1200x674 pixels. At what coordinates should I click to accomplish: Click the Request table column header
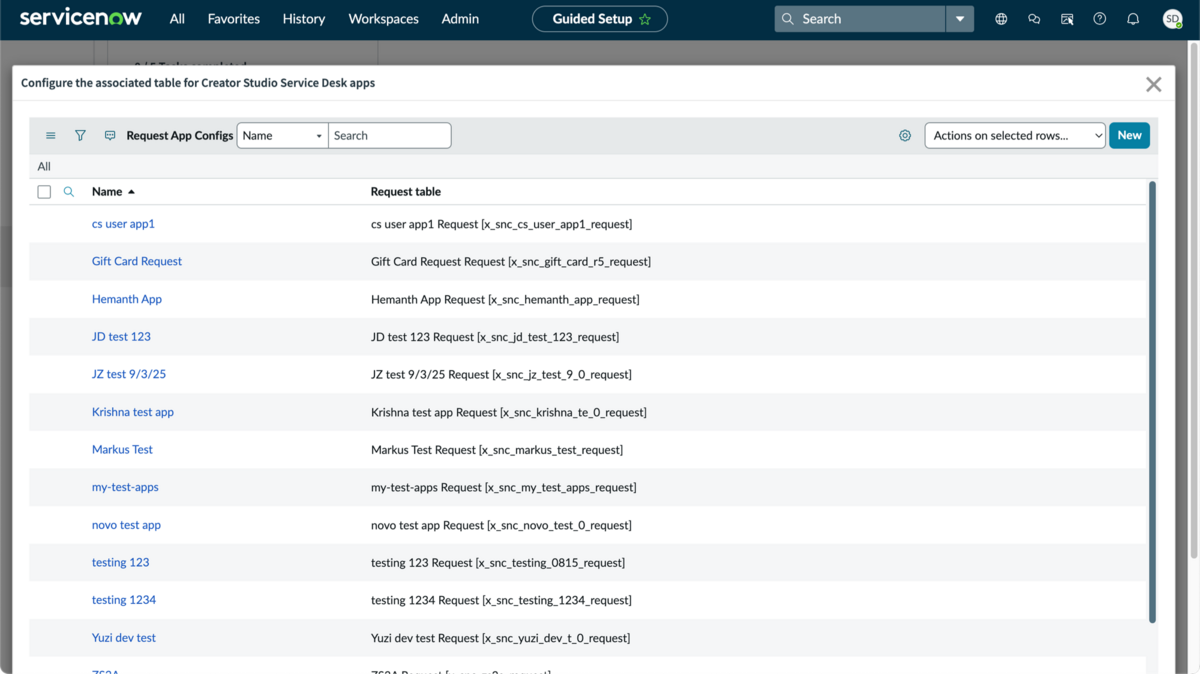(x=405, y=192)
